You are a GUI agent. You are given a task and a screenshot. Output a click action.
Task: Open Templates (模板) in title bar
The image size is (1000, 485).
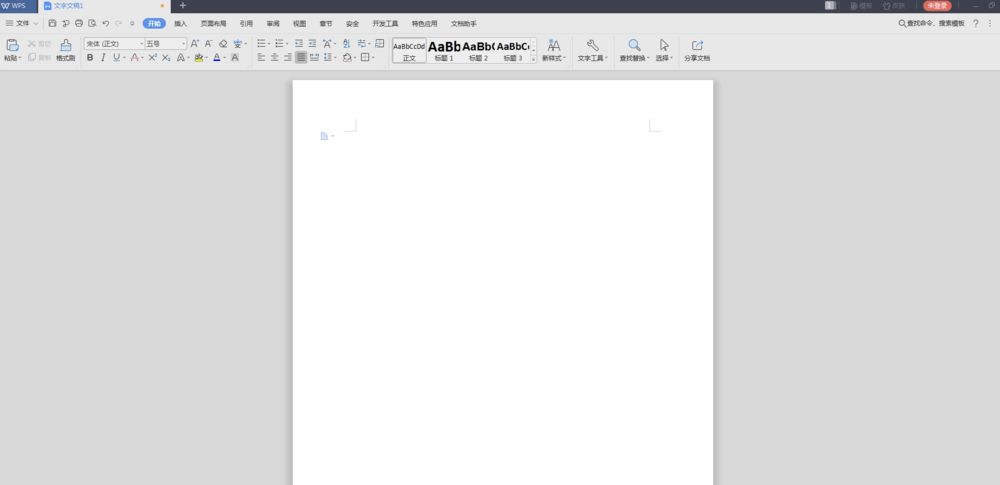861,6
